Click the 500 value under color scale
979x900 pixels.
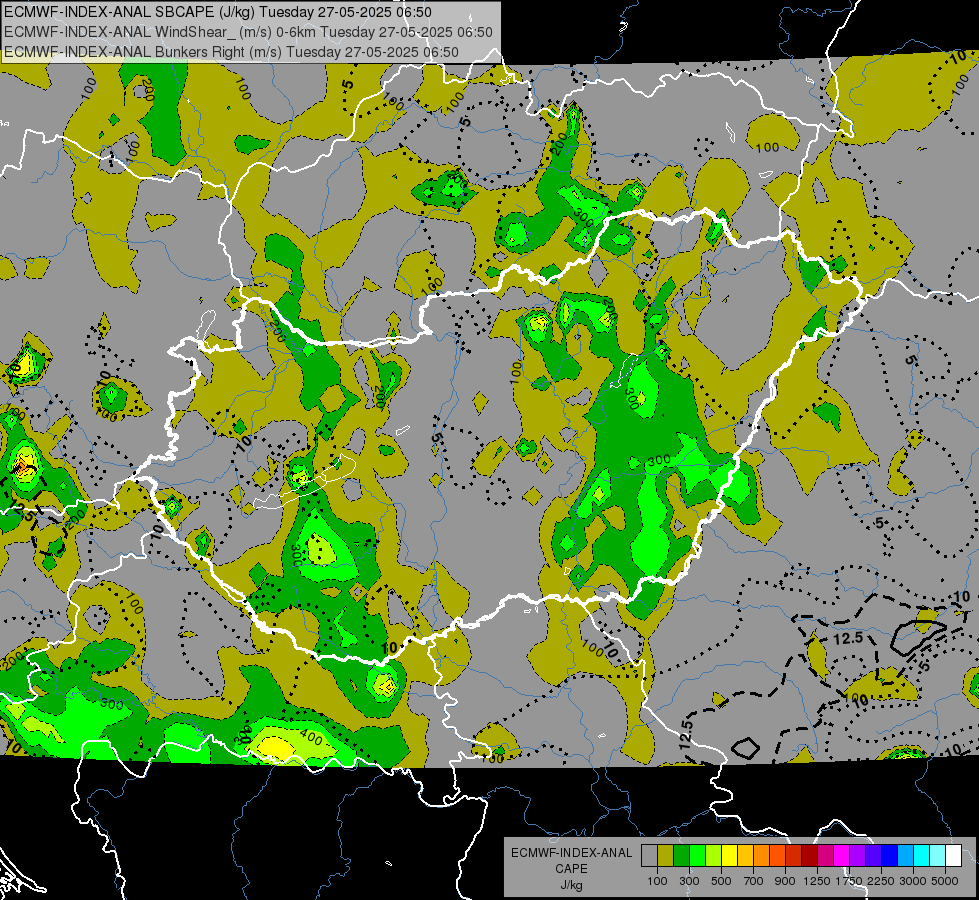[x=721, y=881]
